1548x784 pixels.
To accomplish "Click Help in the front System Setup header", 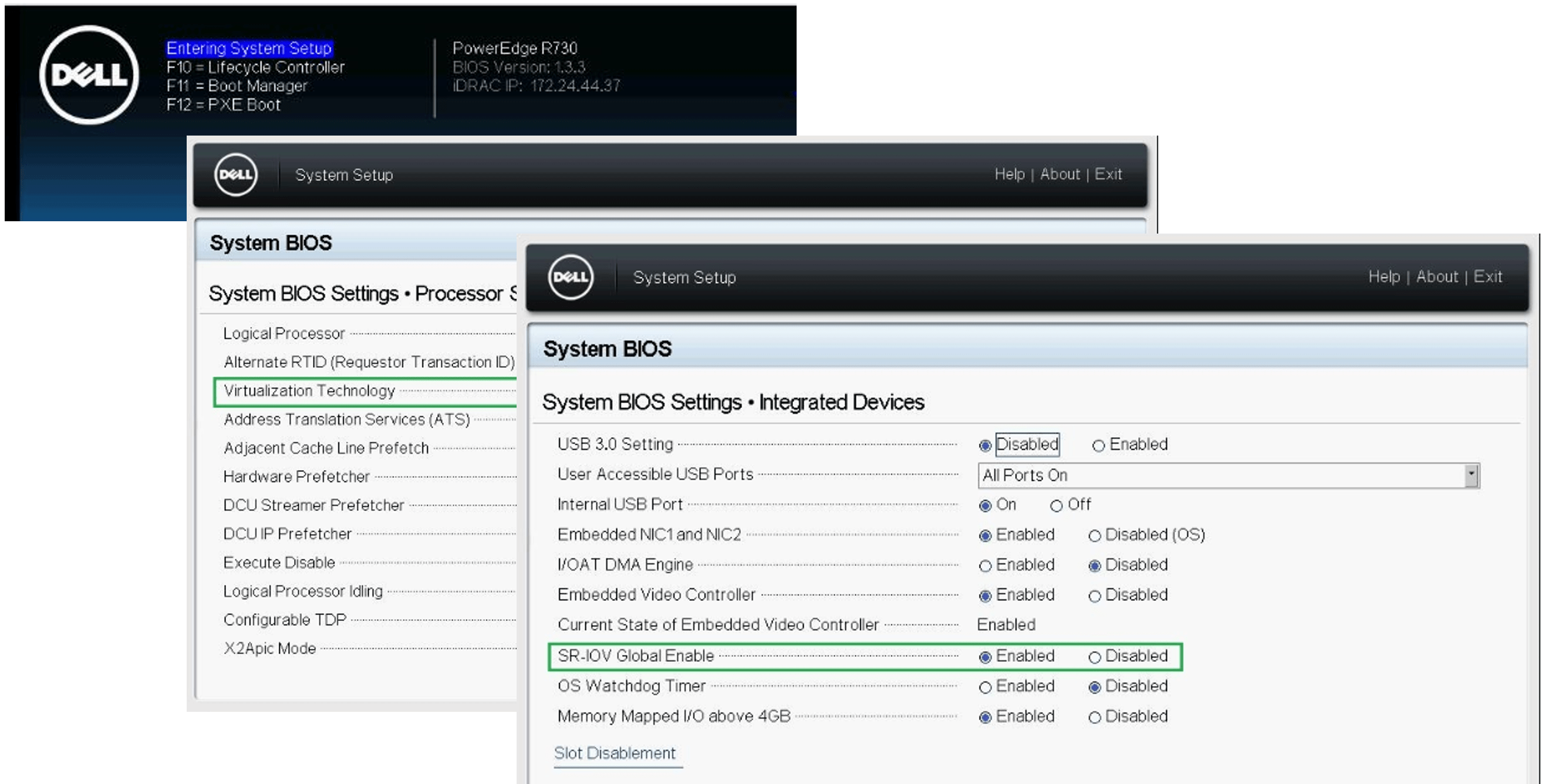I will [x=1384, y=276].
